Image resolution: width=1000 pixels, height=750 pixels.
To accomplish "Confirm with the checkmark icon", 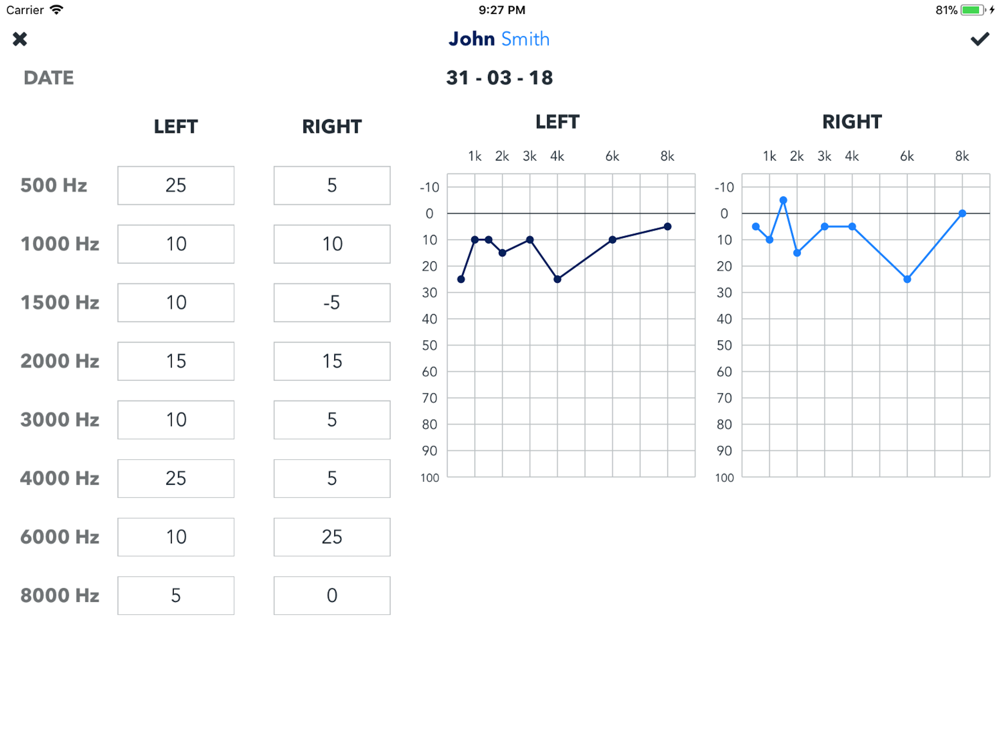I will tap(980, 40).
